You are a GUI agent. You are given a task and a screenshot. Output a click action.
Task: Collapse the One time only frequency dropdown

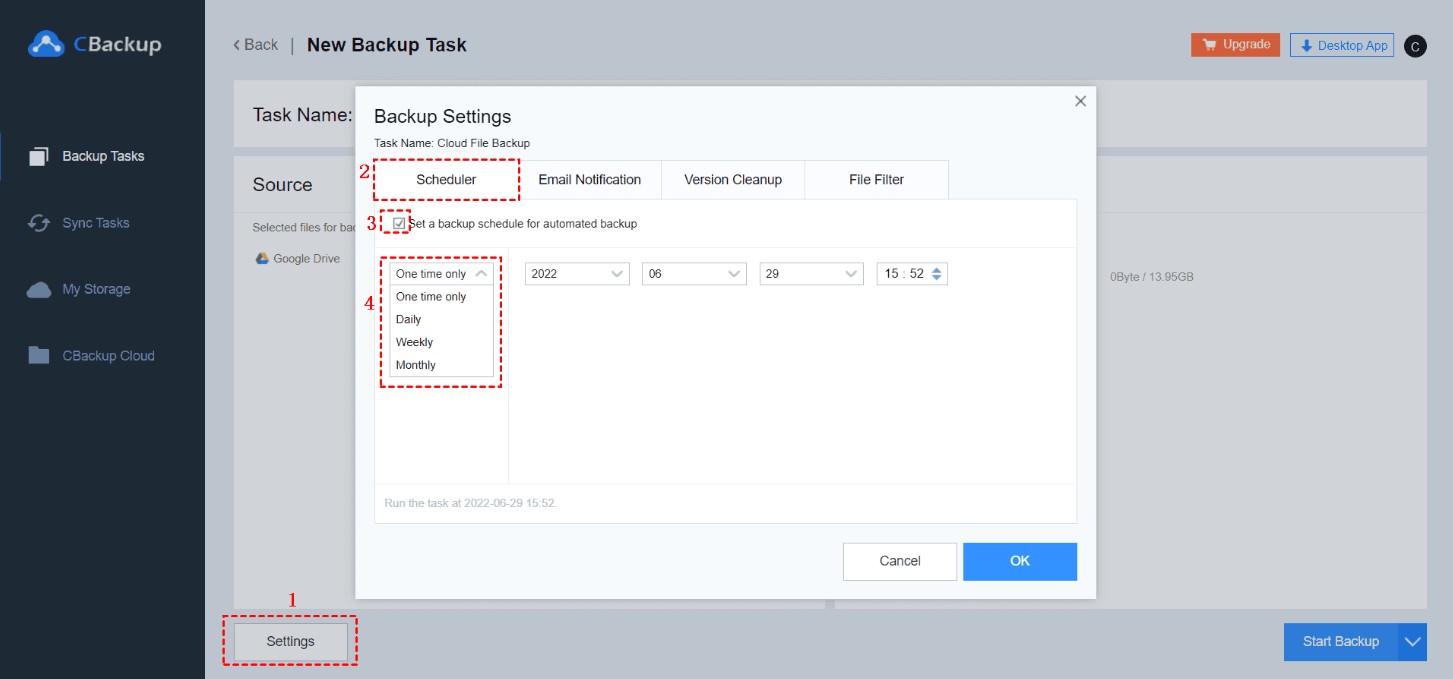click(x=442, y=273)
